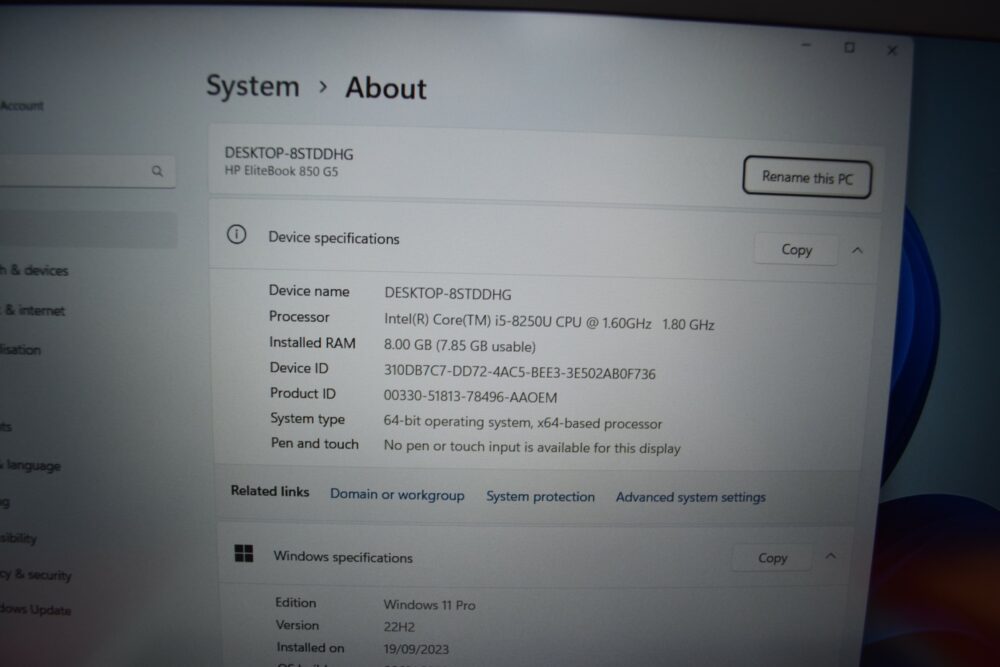Copy the Windows specifications

772,558
